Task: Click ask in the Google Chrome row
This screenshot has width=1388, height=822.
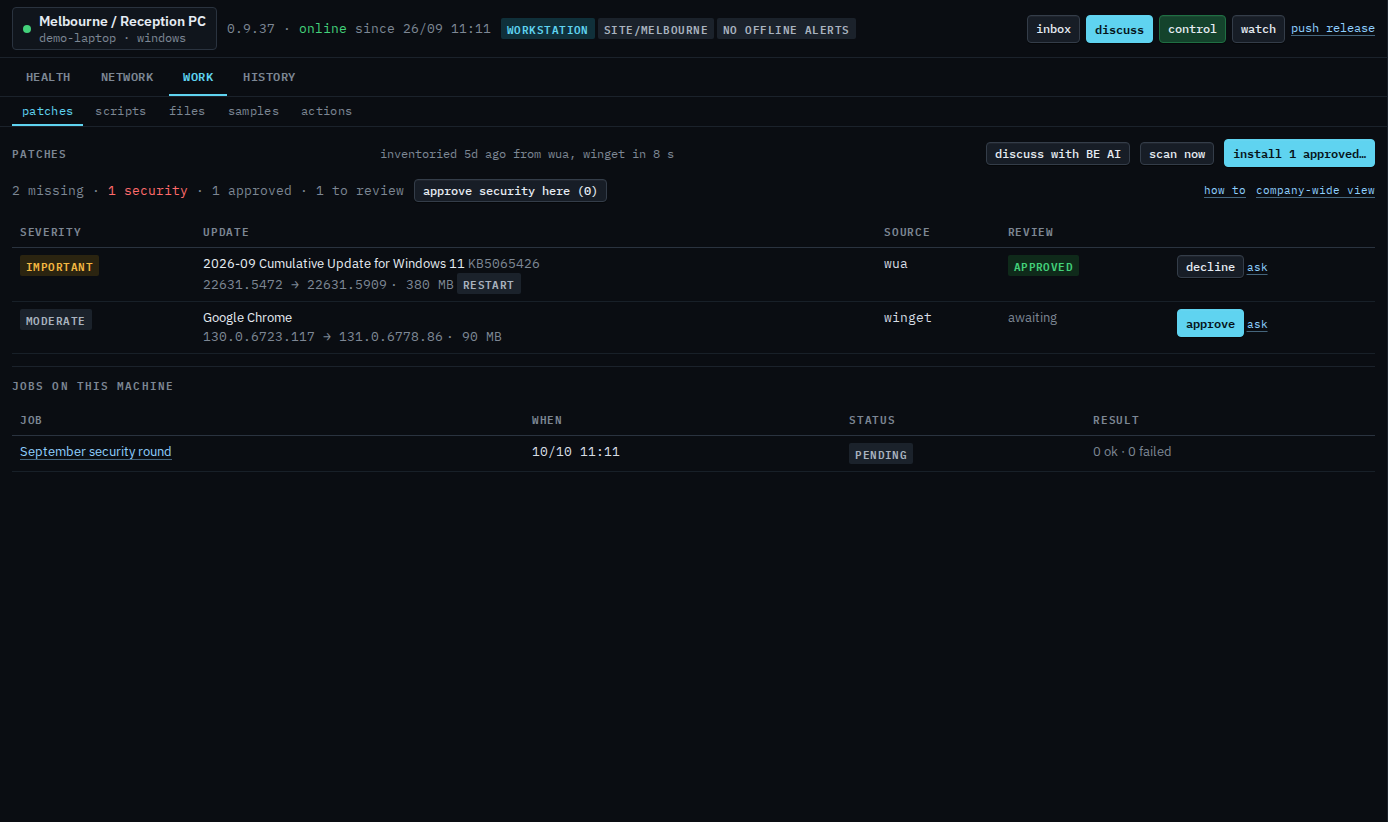Action: 1257,325
